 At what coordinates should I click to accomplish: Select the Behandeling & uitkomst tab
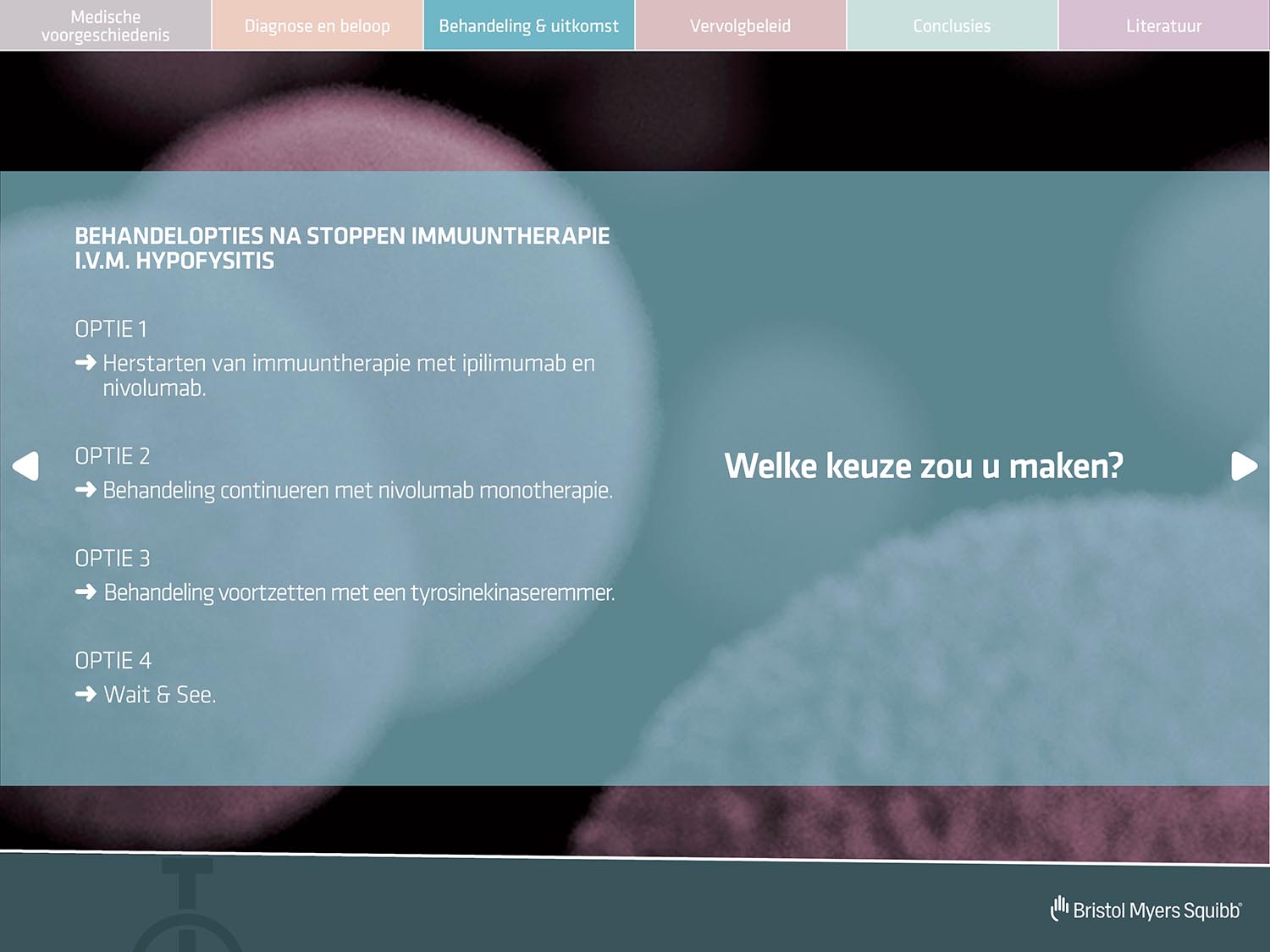[529, 25]
